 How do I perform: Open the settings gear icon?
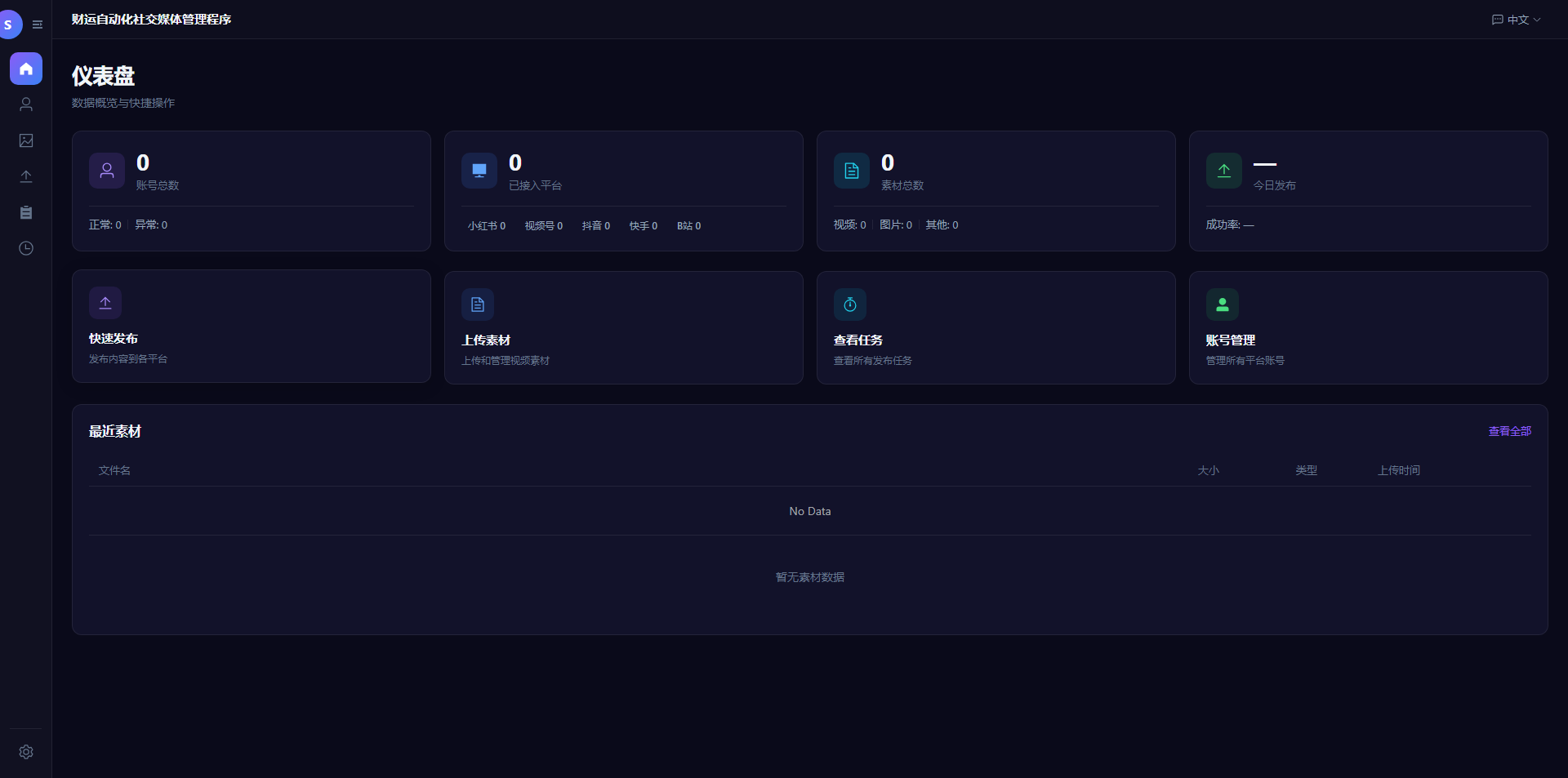pos(26,752)
